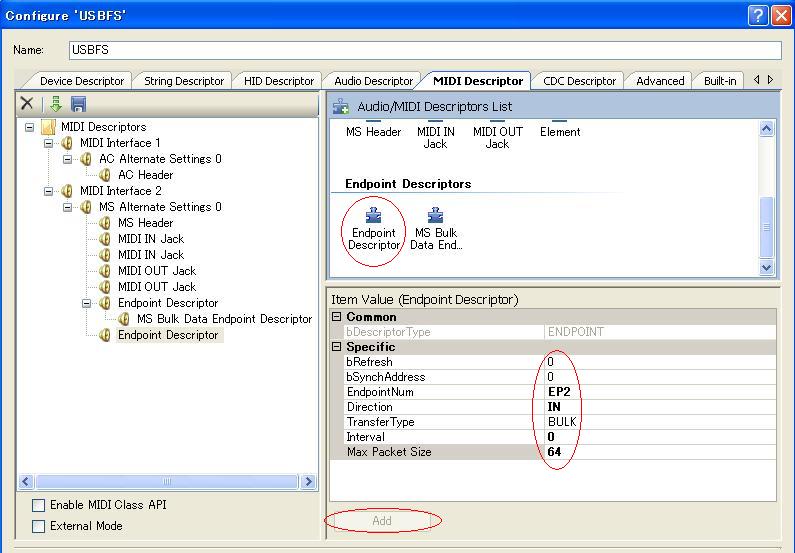This screenshot has height=553, width=795.
Task: Toggle External Mode checkbox
Action: coord(39,526)
